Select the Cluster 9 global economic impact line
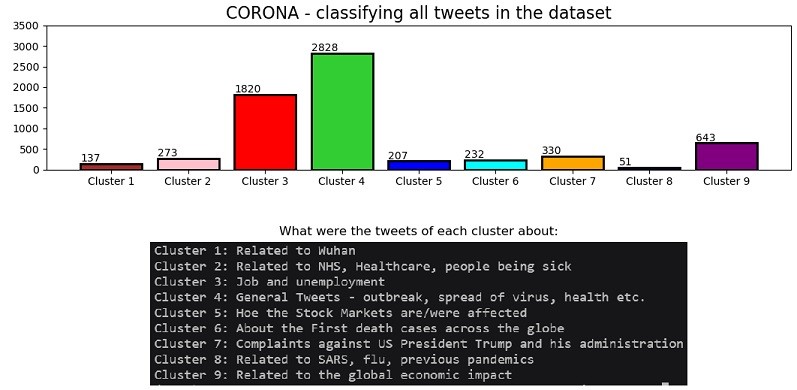The height and width of the screenshot is (390, 797). [333, 375]
